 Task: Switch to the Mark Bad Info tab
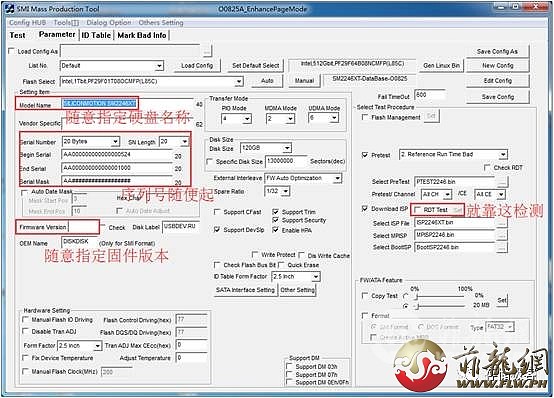[142, 35]
